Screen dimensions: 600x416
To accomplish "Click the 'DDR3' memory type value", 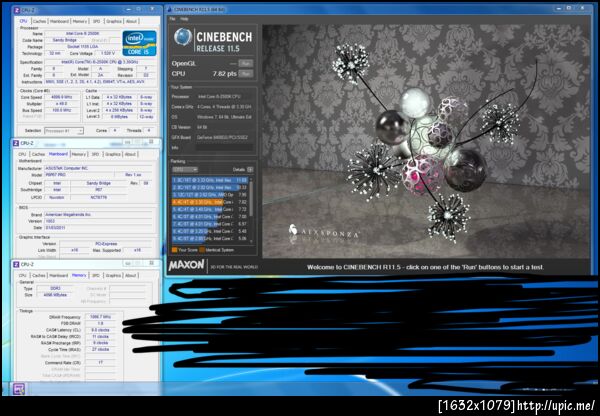I will pyautogui.click(x=55, y=288).
